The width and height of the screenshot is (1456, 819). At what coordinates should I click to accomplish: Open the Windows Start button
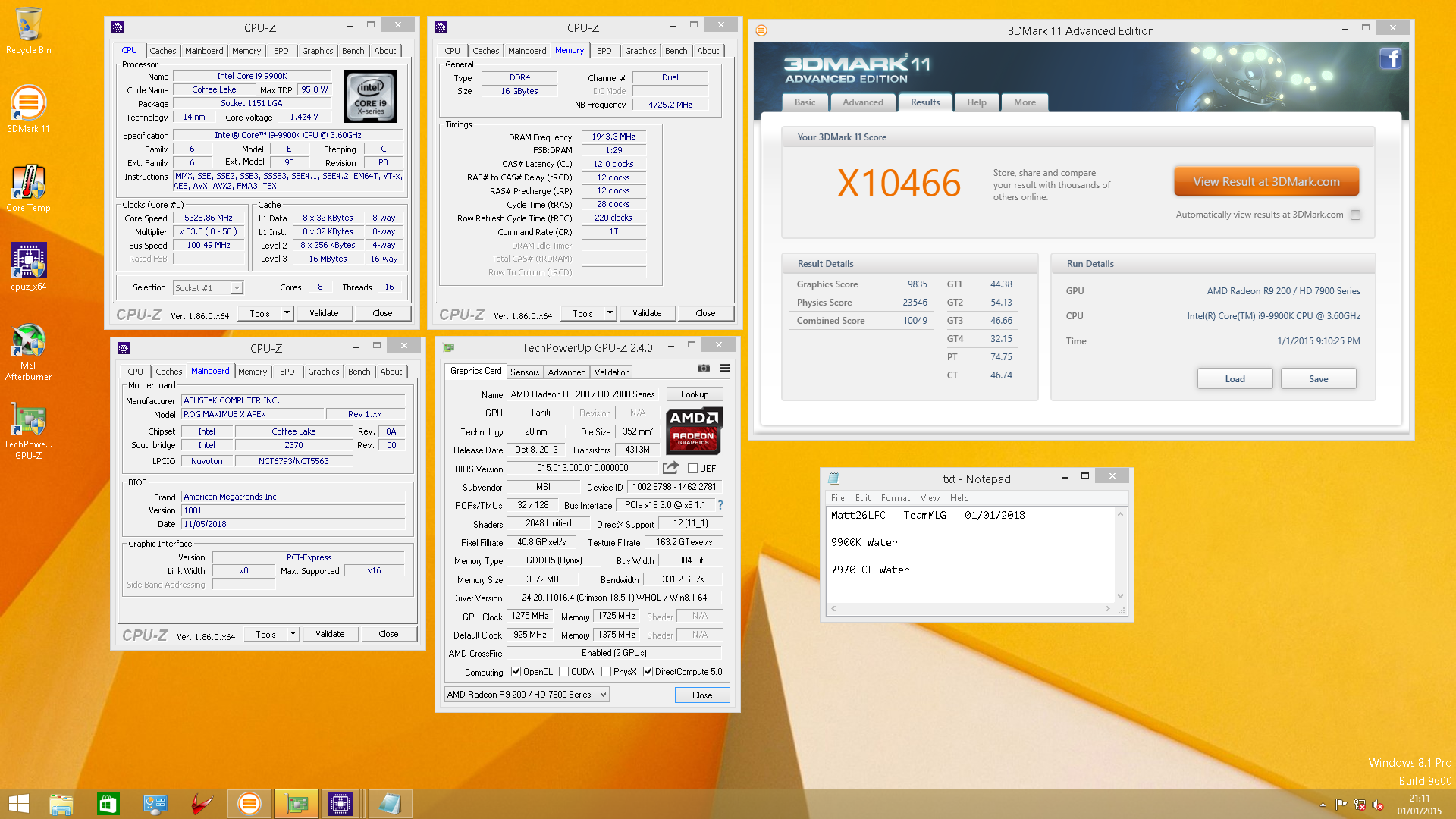[x=18, y=804]
